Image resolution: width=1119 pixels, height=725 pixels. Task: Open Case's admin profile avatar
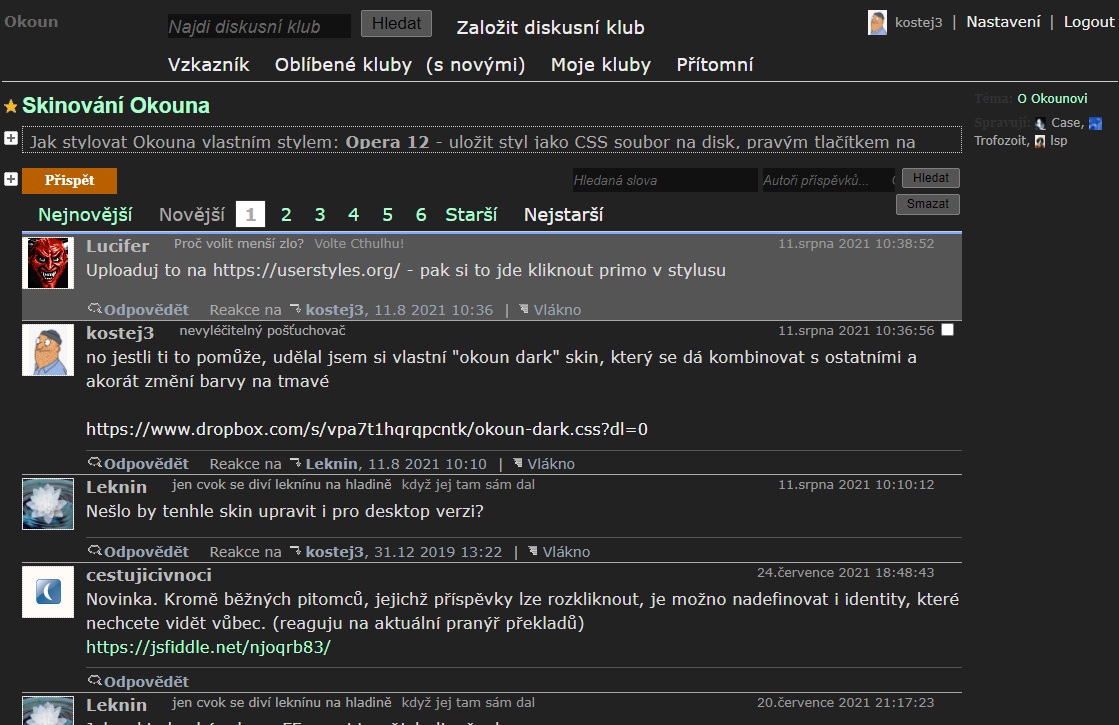point(1041,123)
